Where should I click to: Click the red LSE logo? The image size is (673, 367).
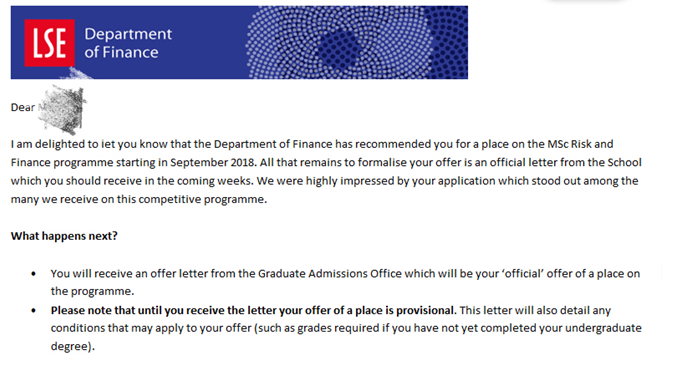click(x=49, y=43)
